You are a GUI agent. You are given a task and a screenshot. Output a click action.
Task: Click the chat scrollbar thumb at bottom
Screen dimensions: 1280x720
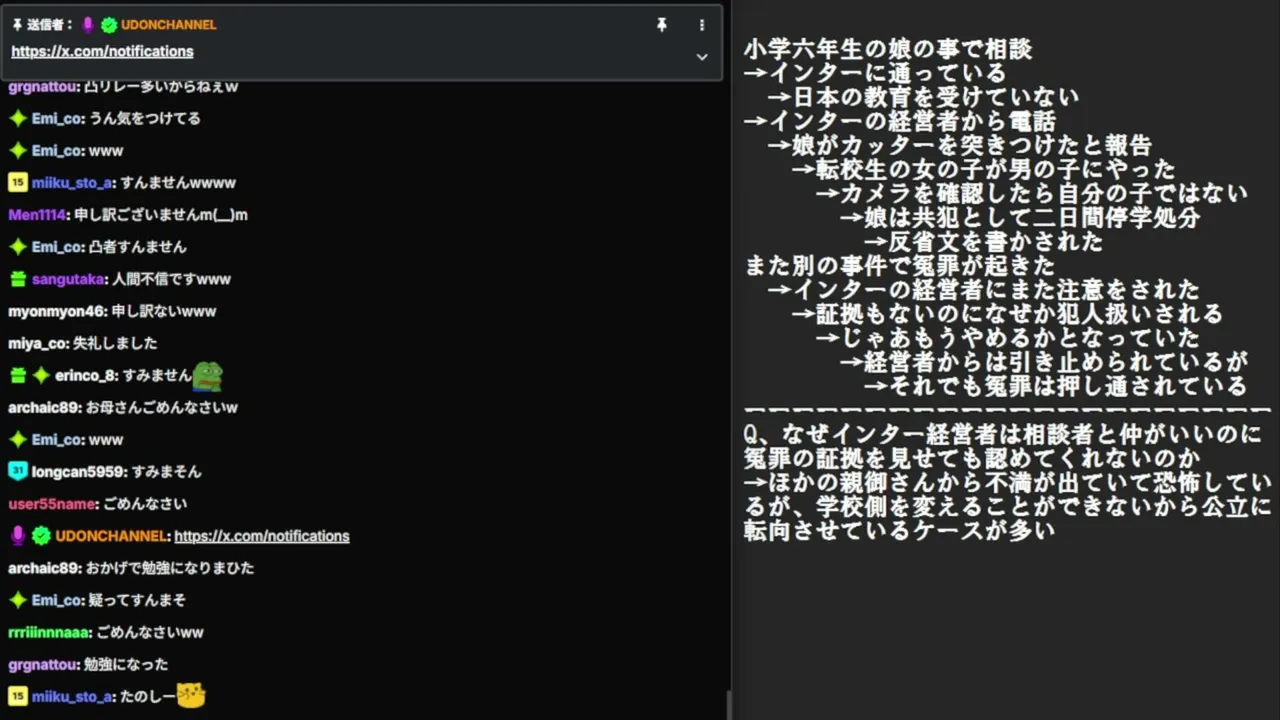tap(728, 706)
